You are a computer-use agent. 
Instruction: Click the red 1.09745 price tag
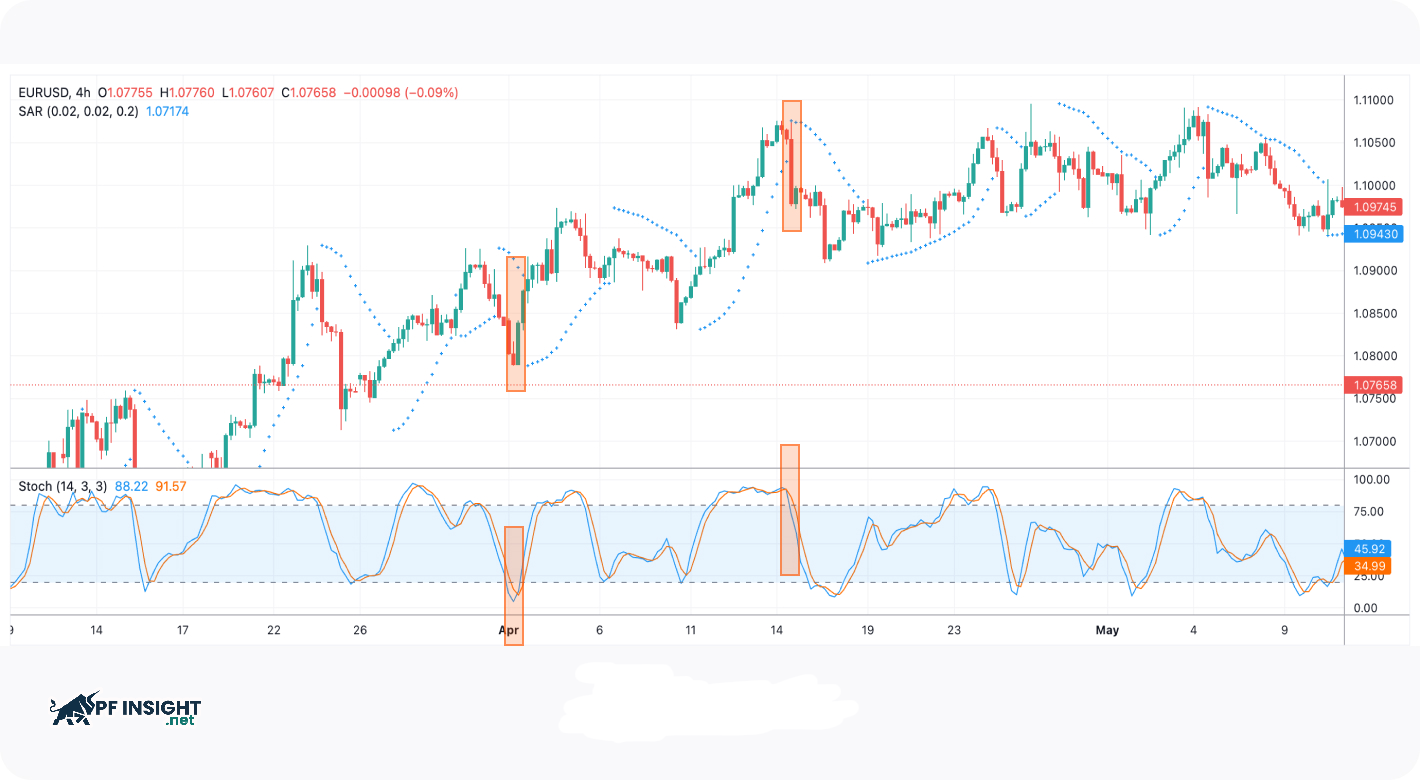pyautogui.click(x=1375, y=207)
